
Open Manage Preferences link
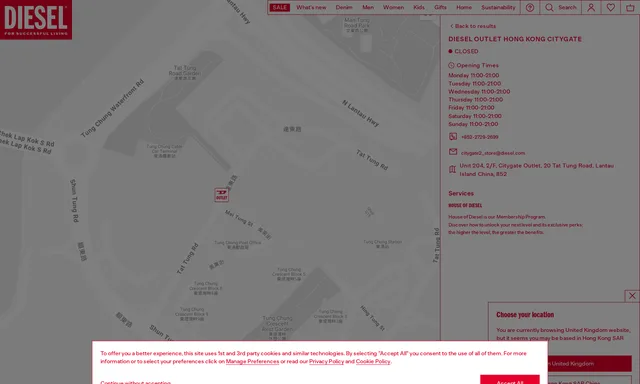[x=252, y=362]
